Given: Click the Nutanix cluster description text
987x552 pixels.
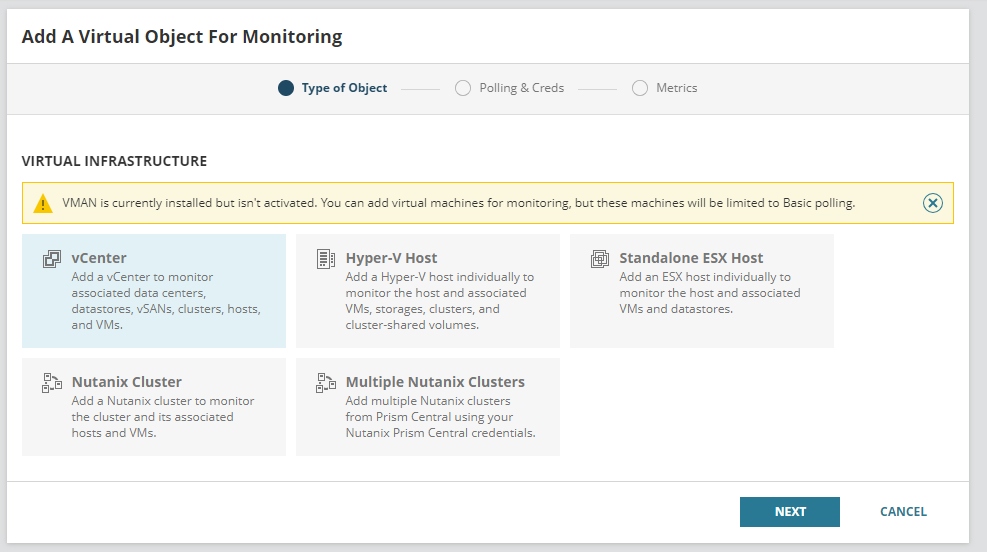Looking at the screenshot, I should [162, 417].
